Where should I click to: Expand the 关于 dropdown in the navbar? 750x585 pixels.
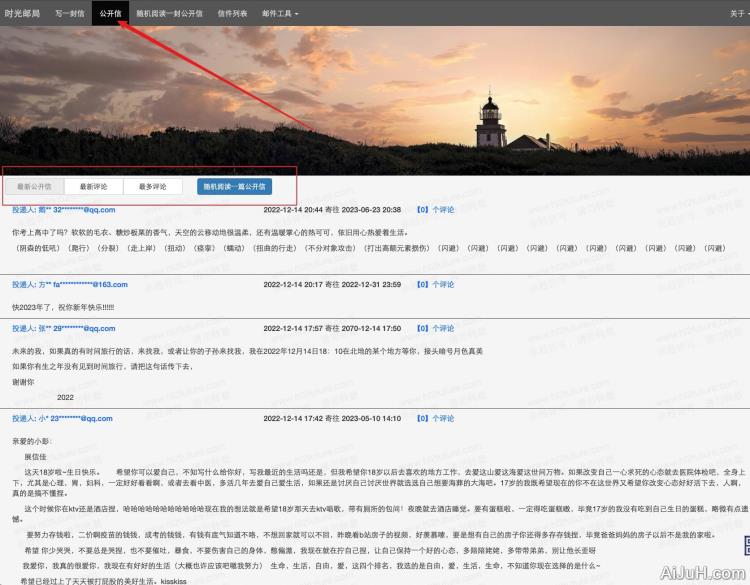pos(738,13)
